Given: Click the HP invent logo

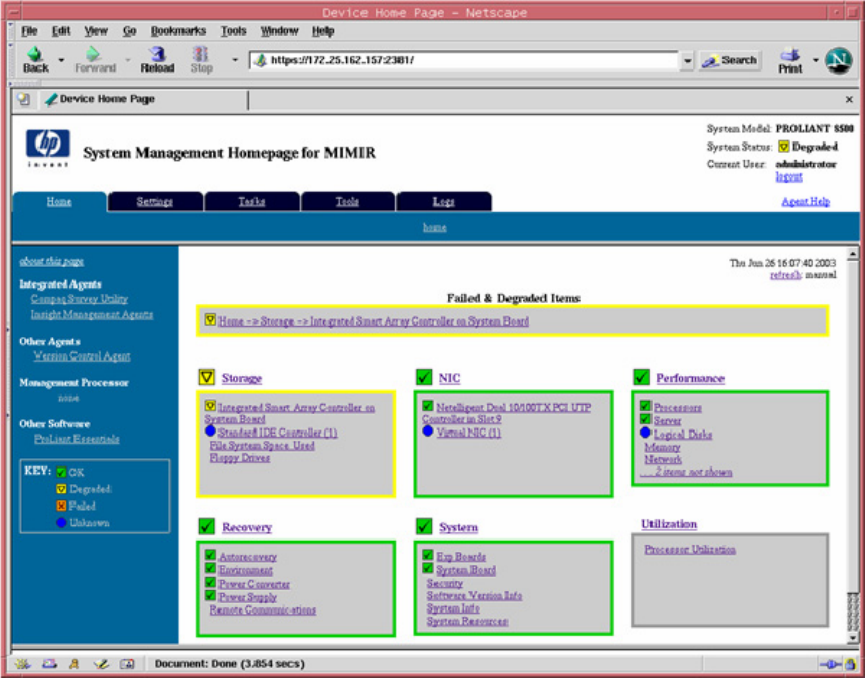Looking at the screenshot, I should pos(48,148).
